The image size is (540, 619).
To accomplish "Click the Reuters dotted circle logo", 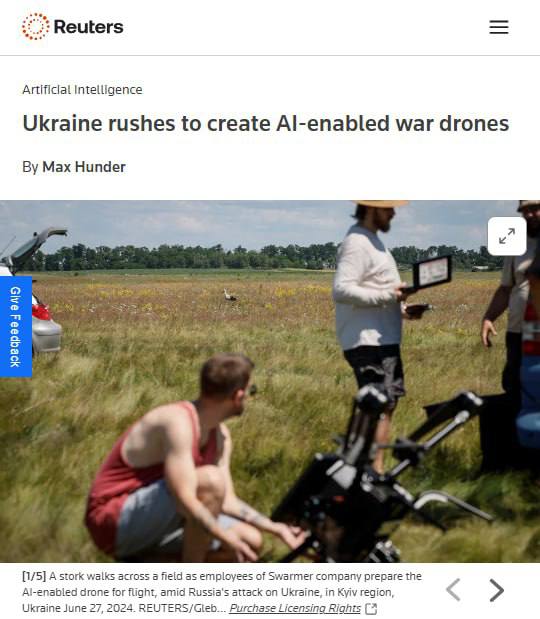I will [36, 26].
